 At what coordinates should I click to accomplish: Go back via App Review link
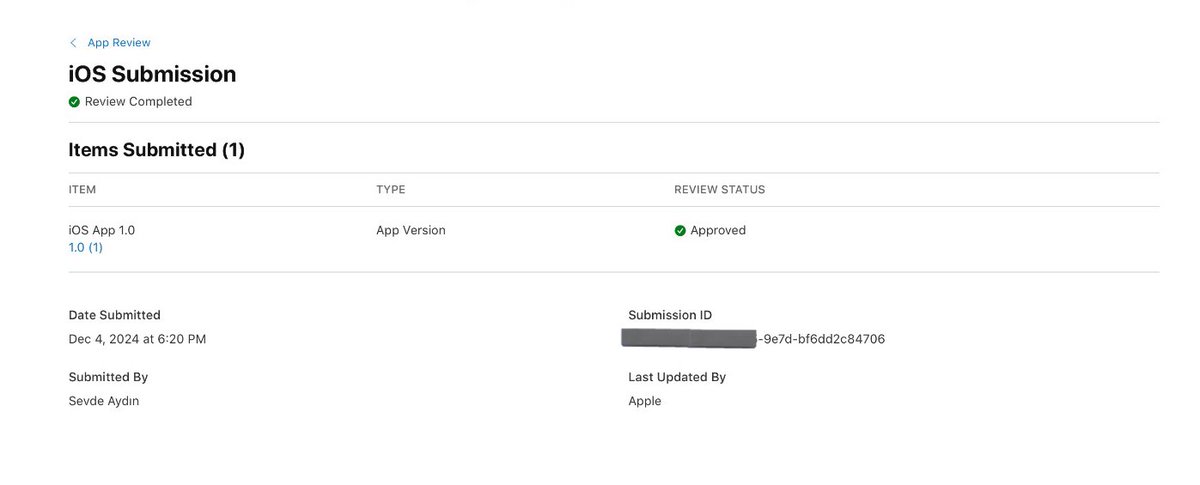(119, 43)
